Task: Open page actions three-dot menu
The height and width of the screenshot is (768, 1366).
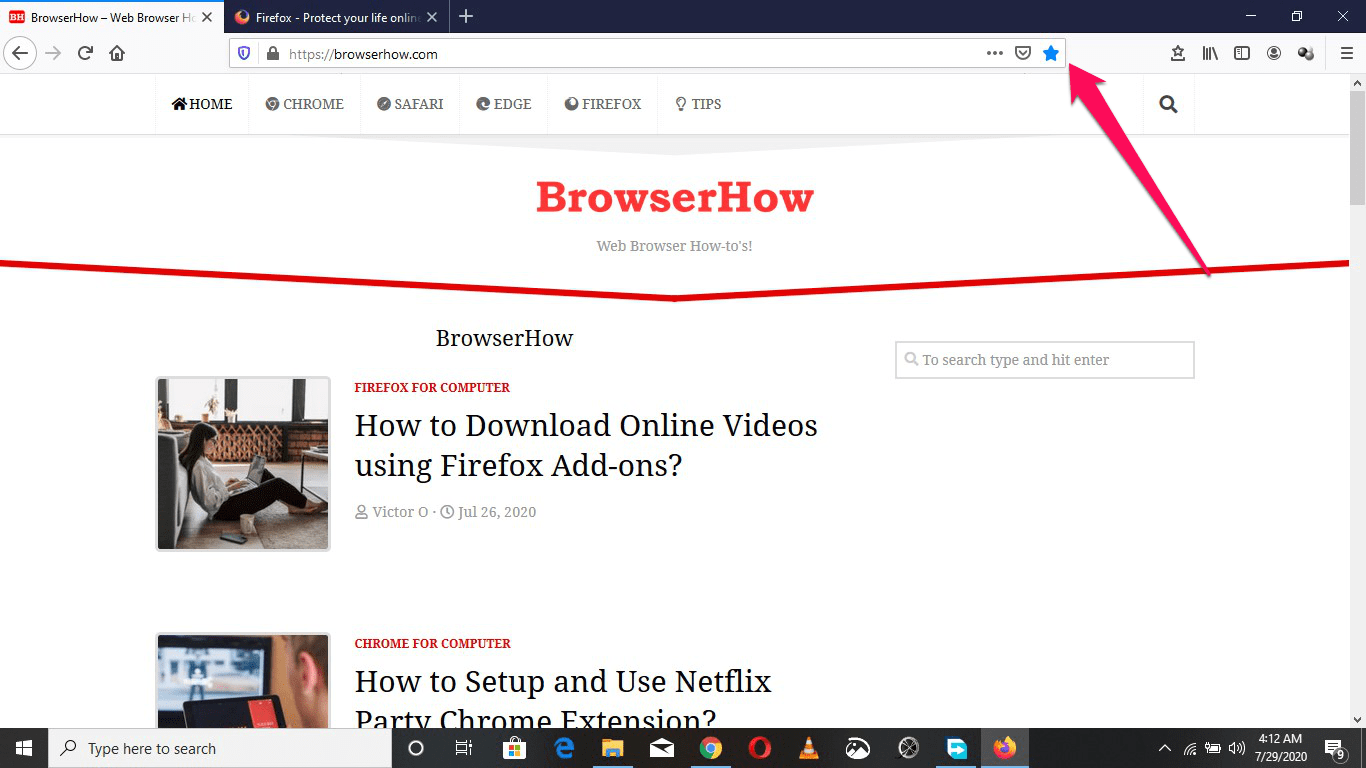Action: 994,54
